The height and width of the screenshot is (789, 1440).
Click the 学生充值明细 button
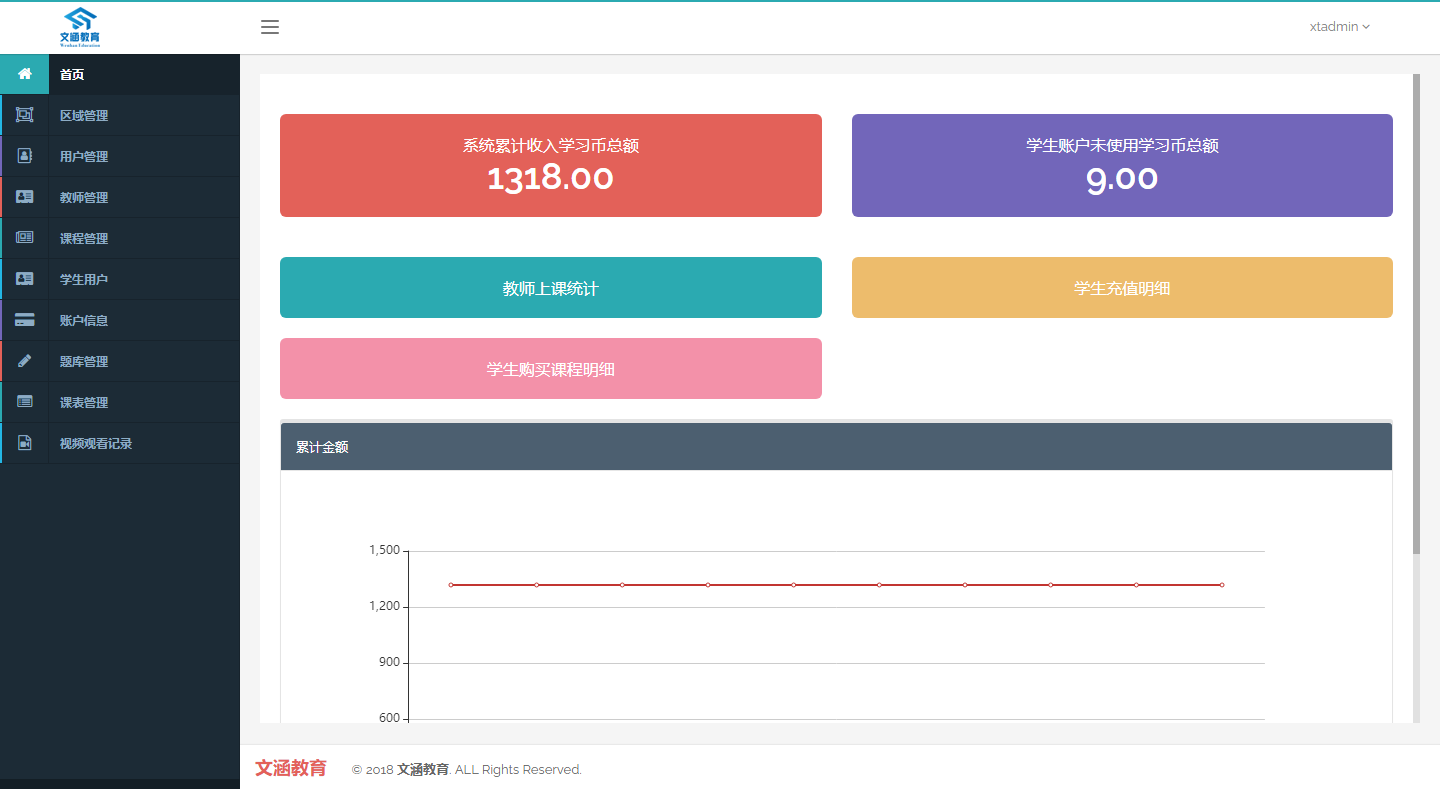1122,288
